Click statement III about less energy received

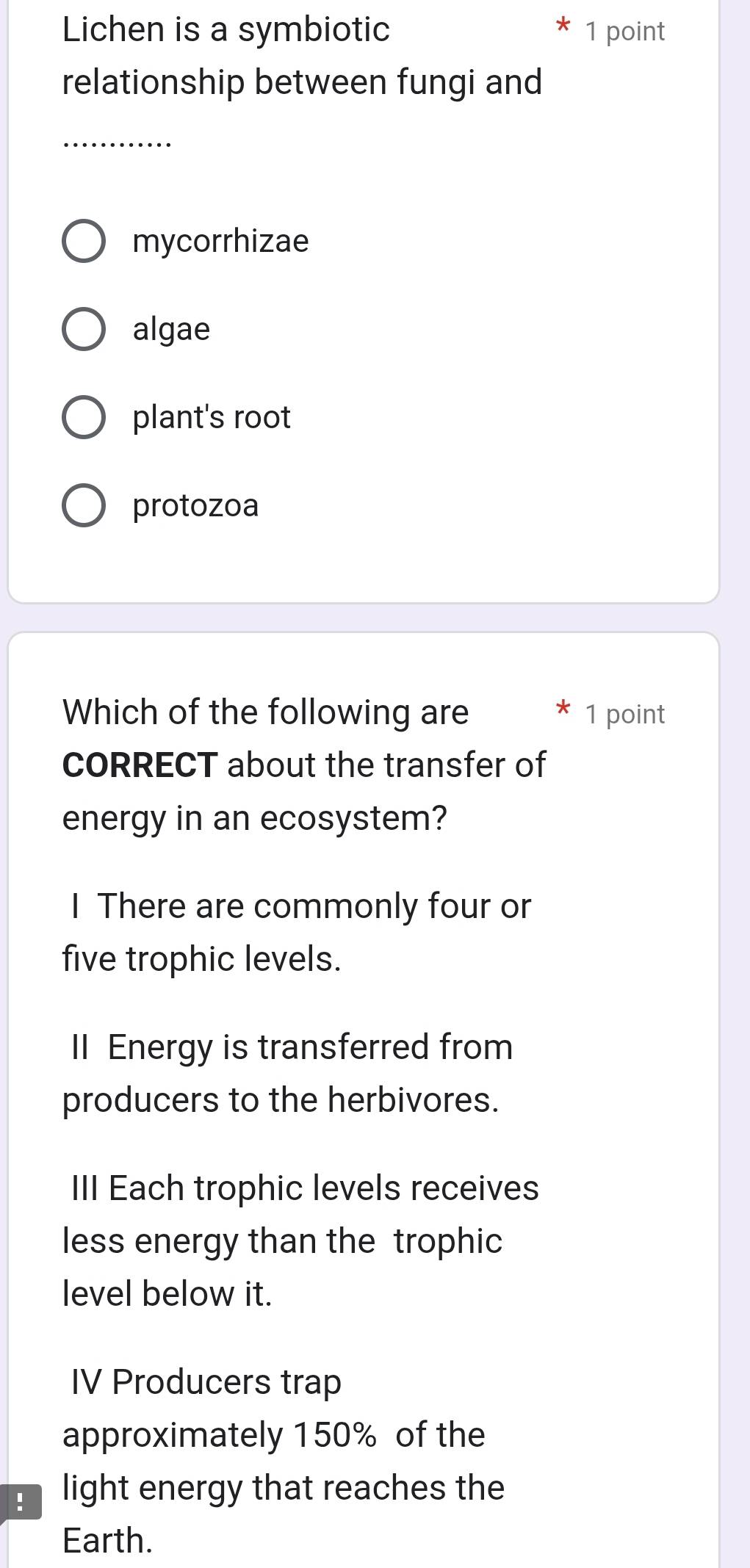point(300,1240)
